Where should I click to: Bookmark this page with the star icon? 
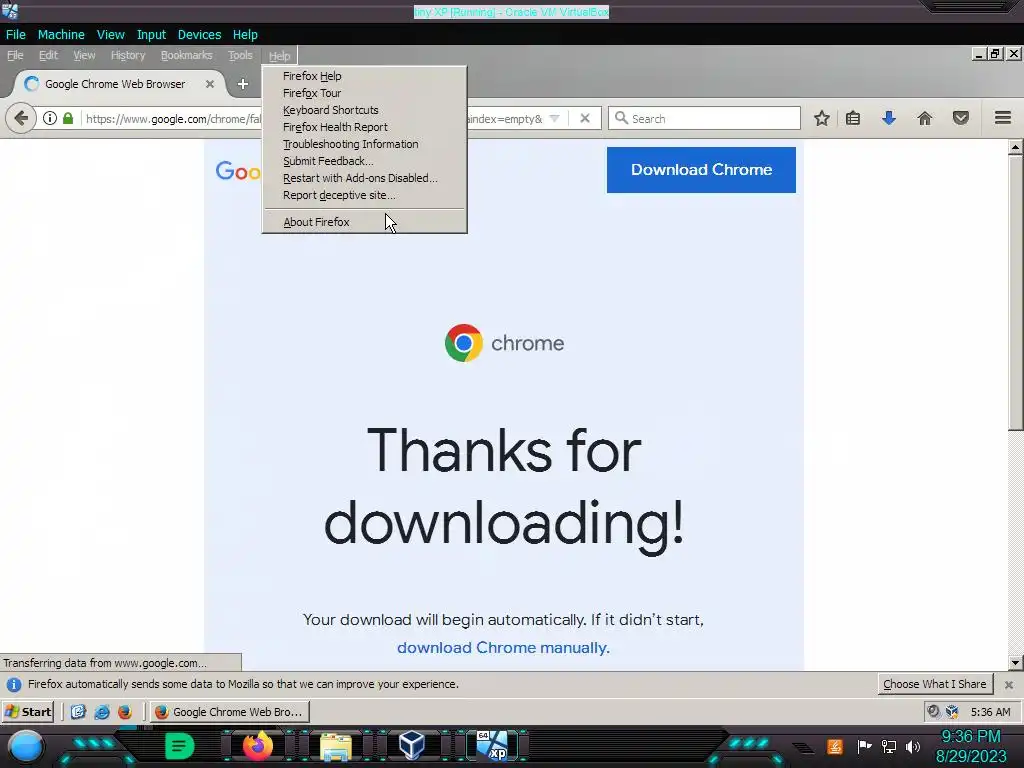point(822,118)
